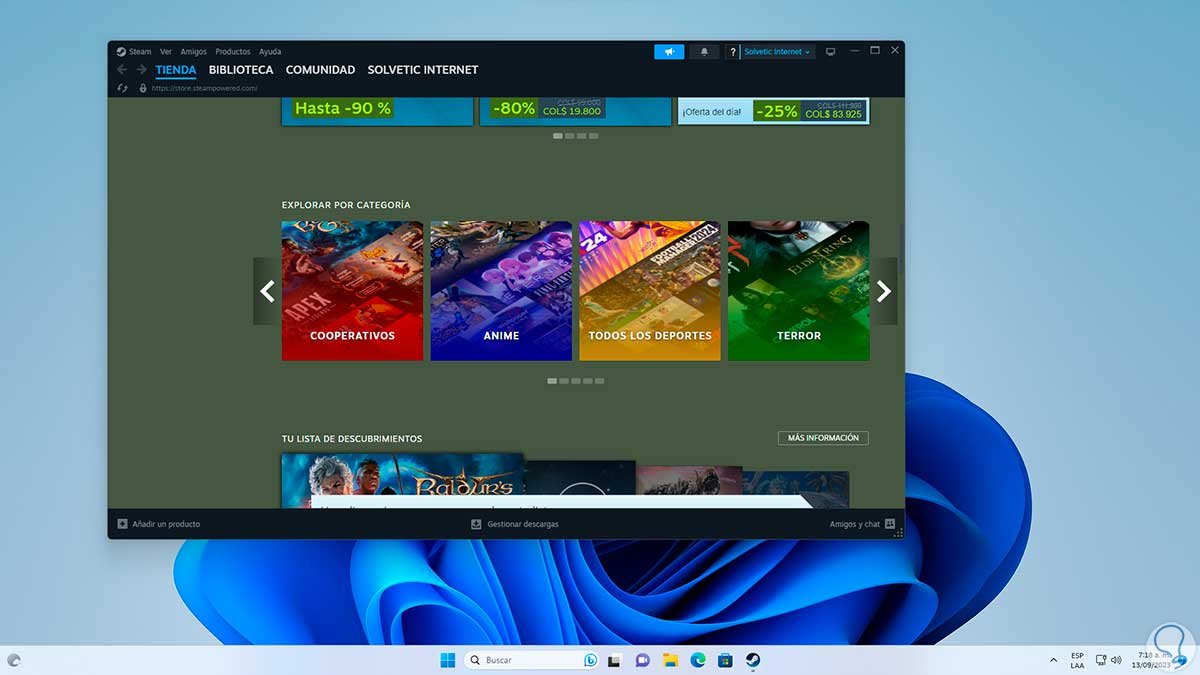The width and height of the screenshot is (1200, 675).
Task: Open Gestionar descargas
Action: [x=523, y=524]
